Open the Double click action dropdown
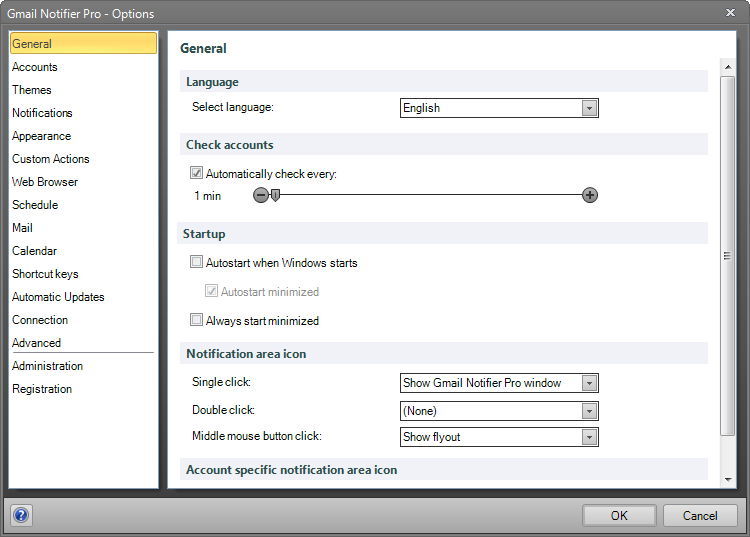This screenshot has height=537, width=750. click(499, 411)
